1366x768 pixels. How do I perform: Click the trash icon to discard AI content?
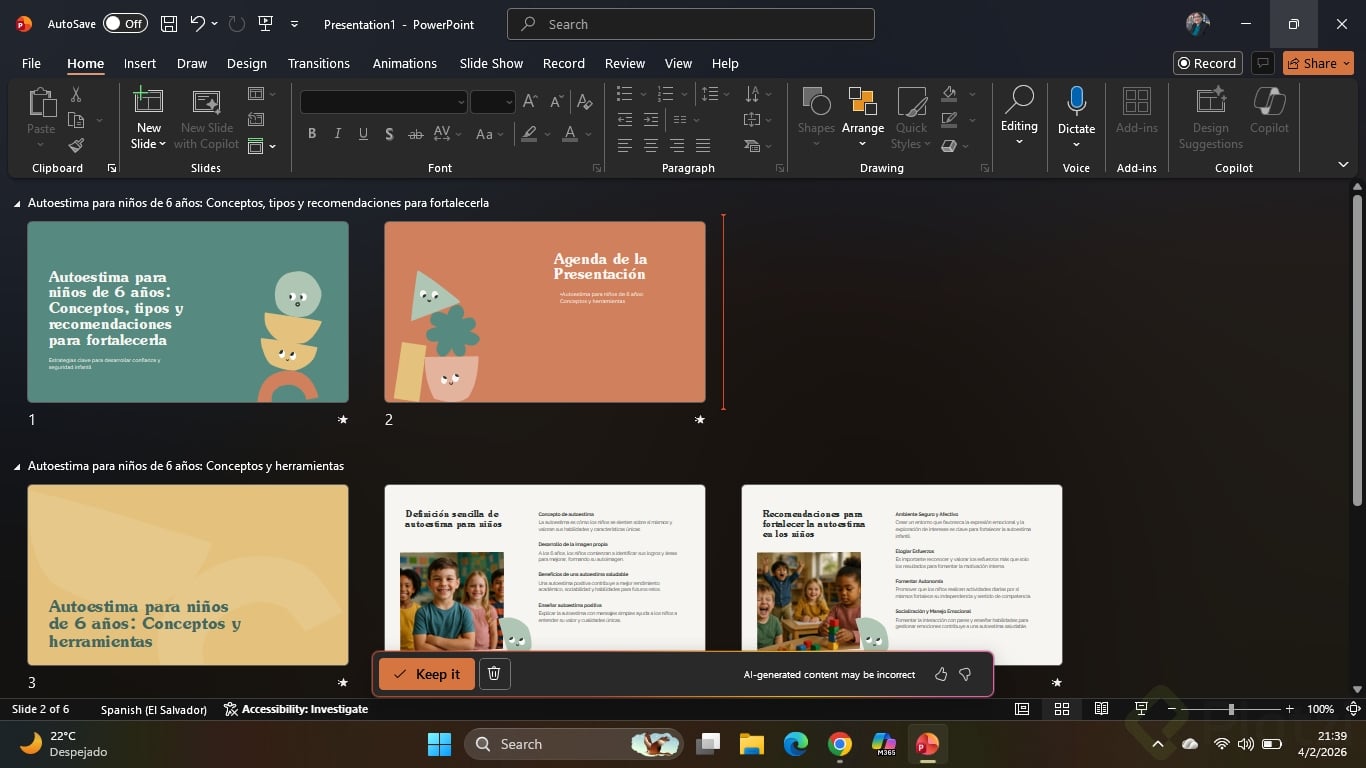click(x=494, y=674)
